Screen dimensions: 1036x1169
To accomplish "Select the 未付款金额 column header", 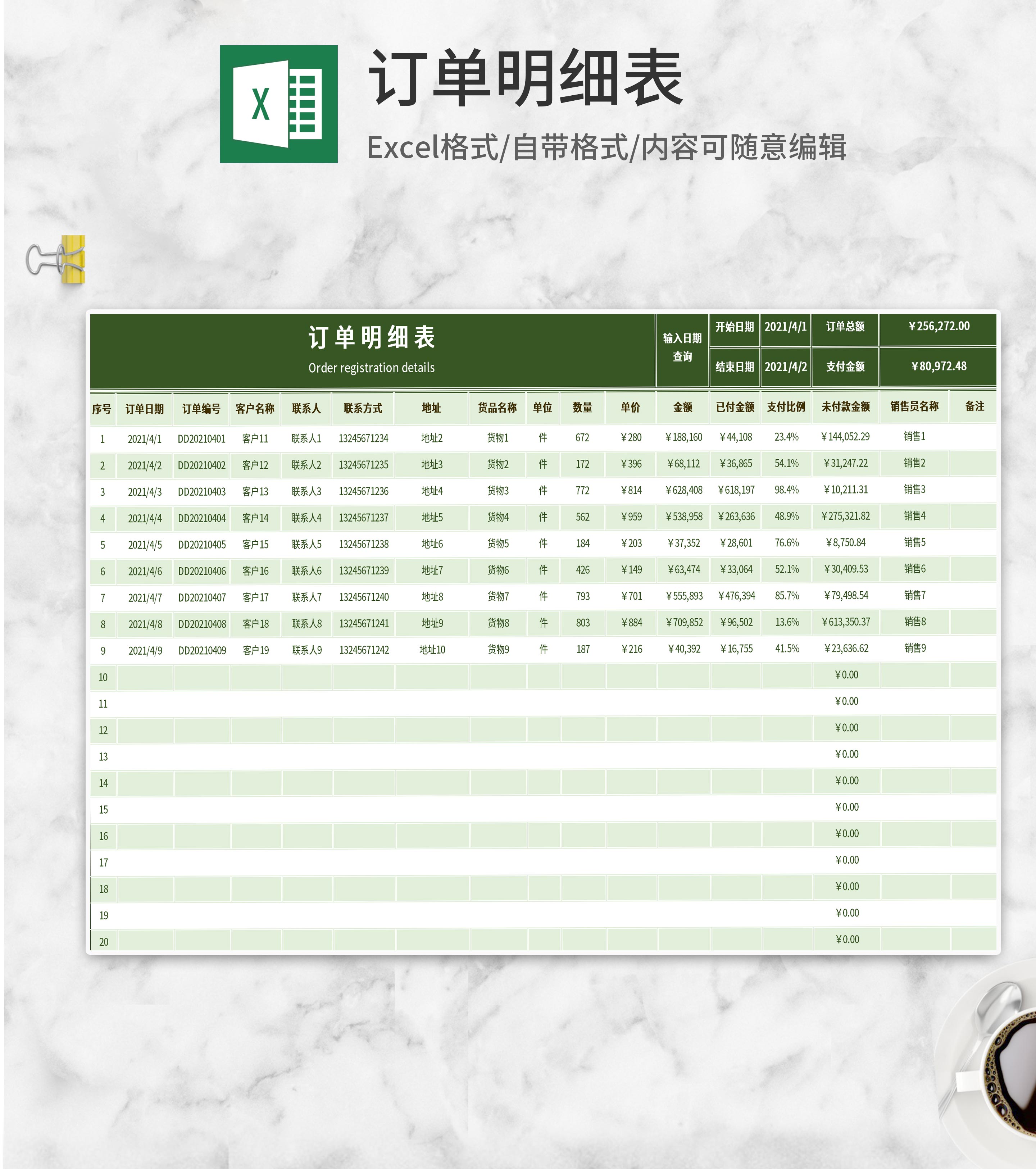I will pos(845,407).
